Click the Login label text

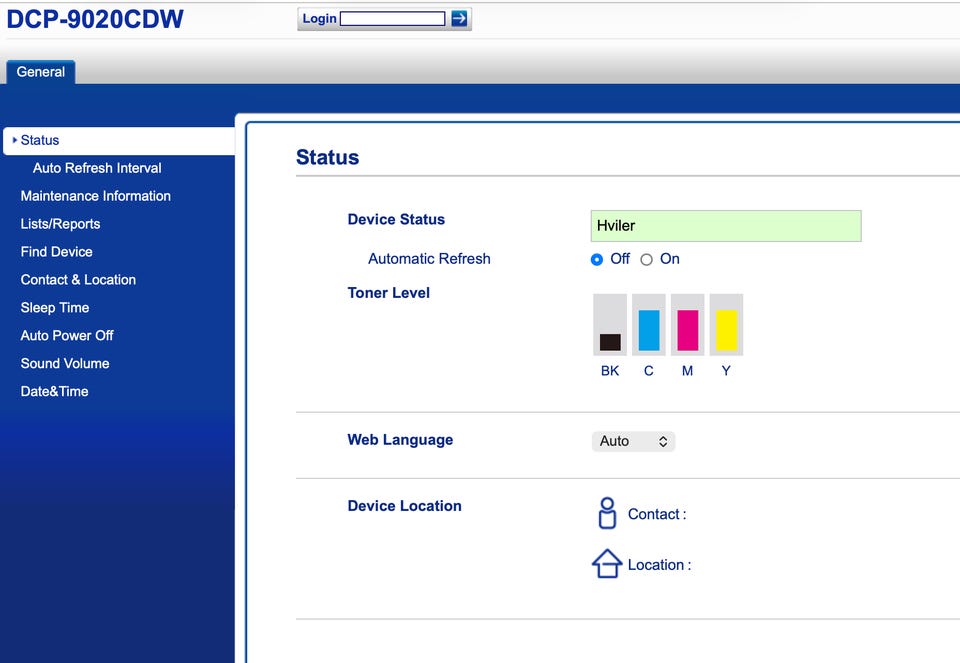click(320, 19)
